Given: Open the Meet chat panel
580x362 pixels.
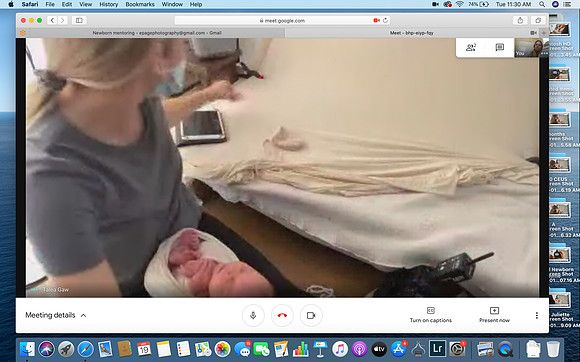Looking at the screenshot, I should pos(500,47).
